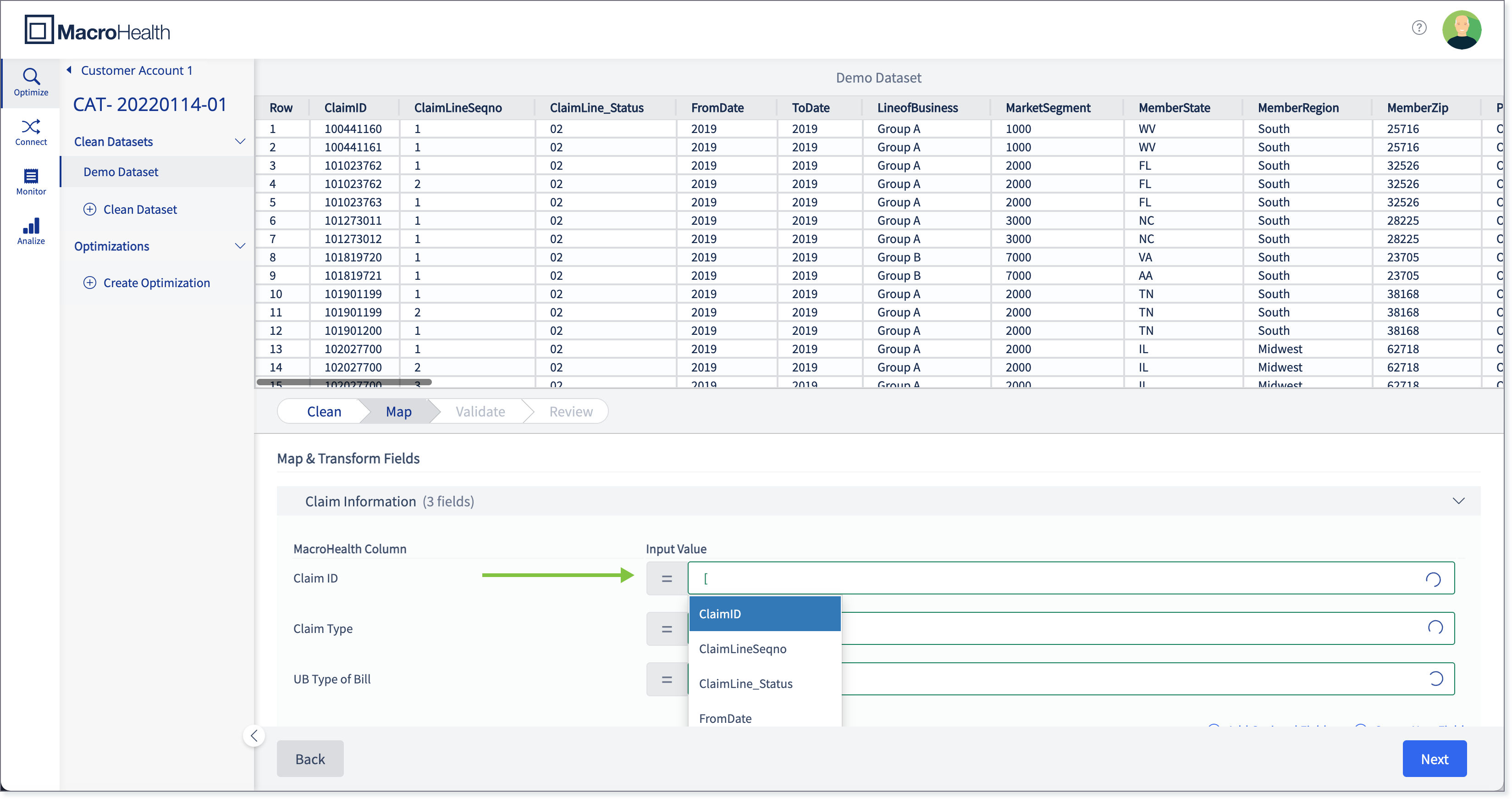Click the plus icon beside Create Optimization
The image size is (1512, 799).
[90, 283]
